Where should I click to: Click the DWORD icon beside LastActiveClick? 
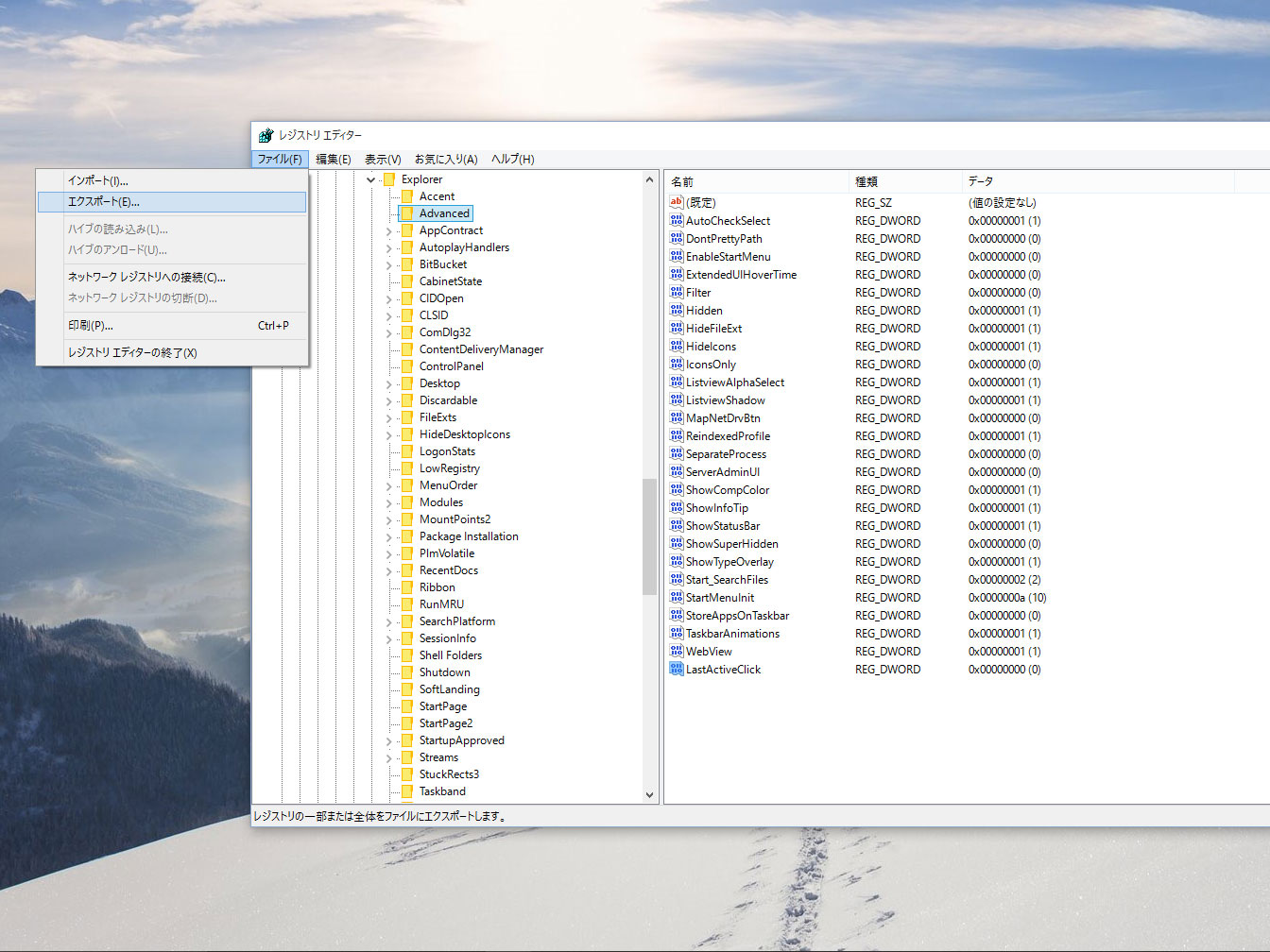tap(677, 669)
